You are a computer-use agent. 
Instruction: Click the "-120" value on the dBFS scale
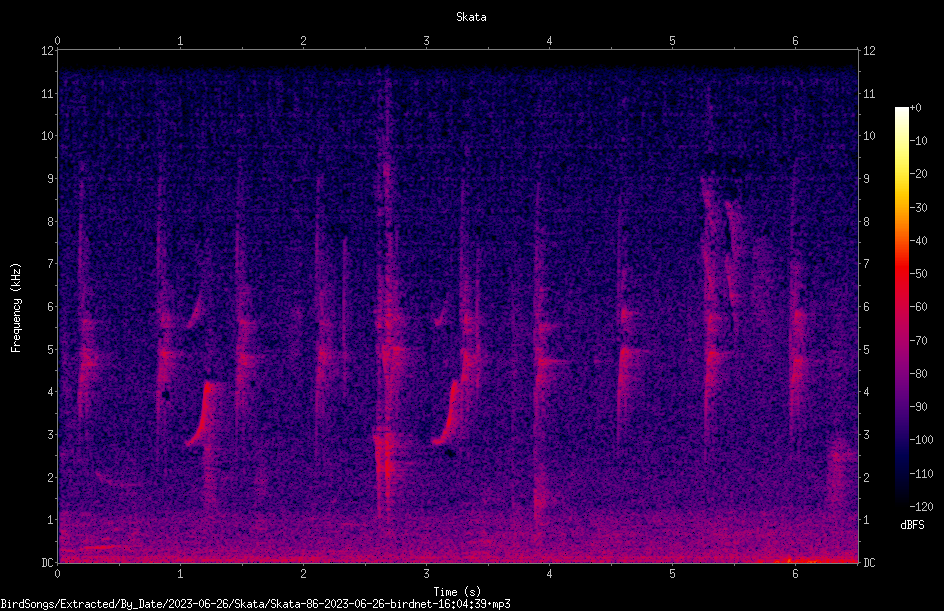[921, 507]
